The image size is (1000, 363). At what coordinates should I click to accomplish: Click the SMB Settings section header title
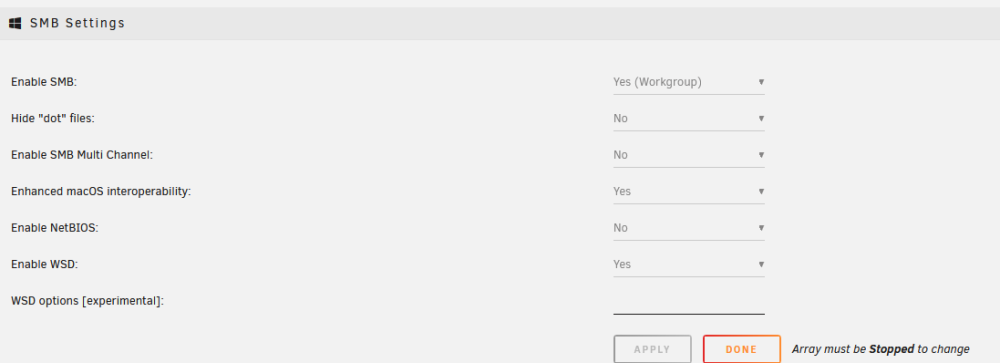pos(77,24)
